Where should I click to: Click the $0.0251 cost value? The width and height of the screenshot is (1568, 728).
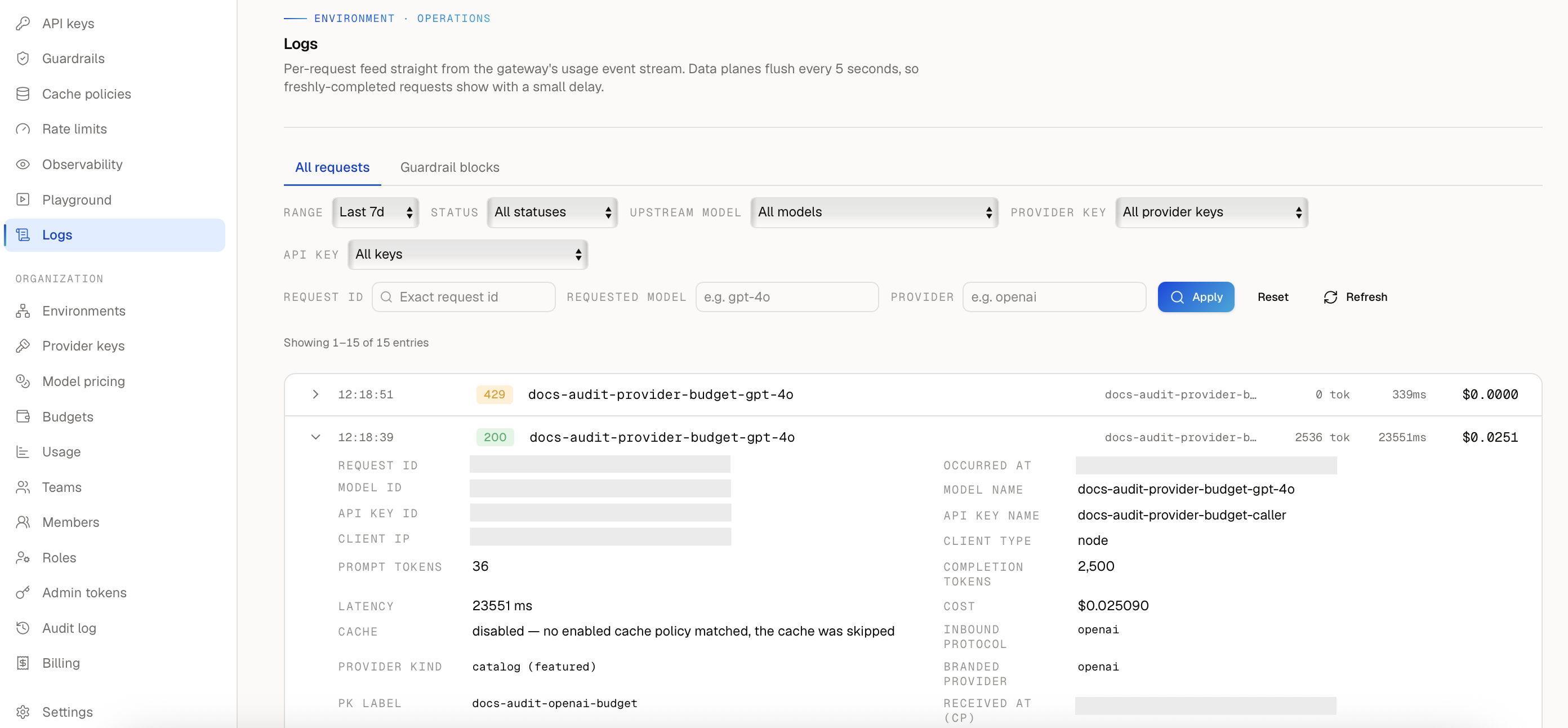1490,437
